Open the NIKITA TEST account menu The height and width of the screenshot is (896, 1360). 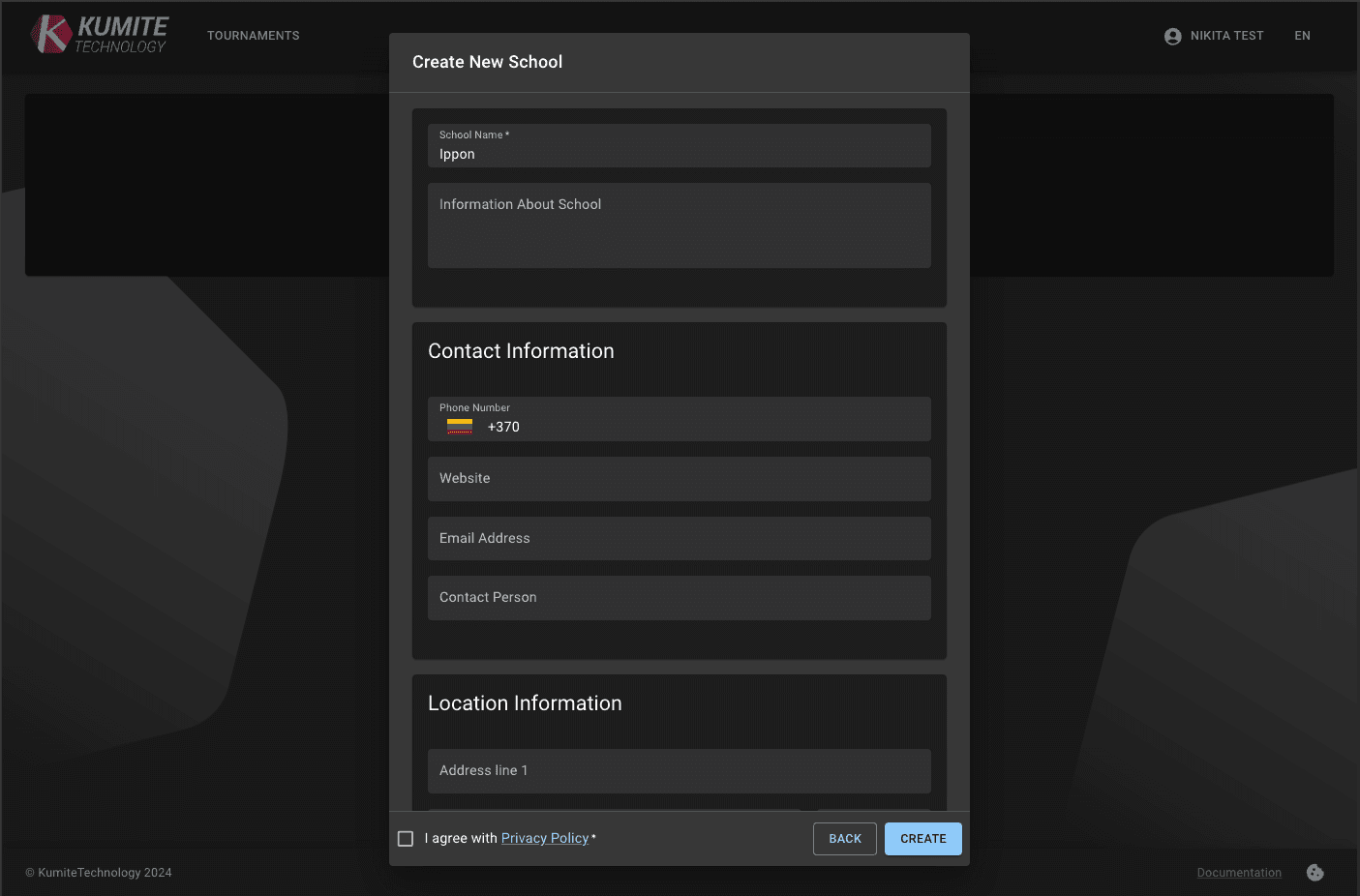[1226, 36]
